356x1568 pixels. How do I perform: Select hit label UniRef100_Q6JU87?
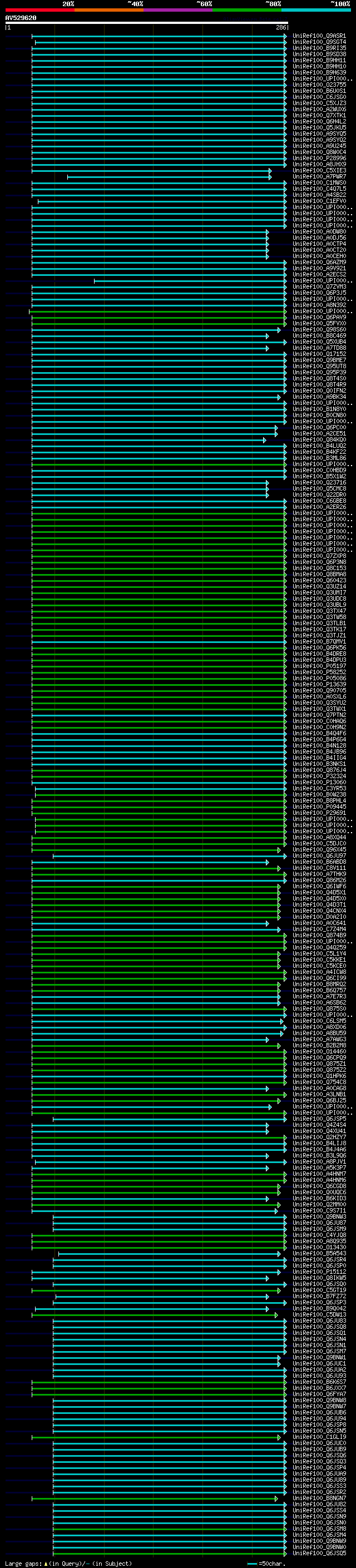click(319, 1223)
